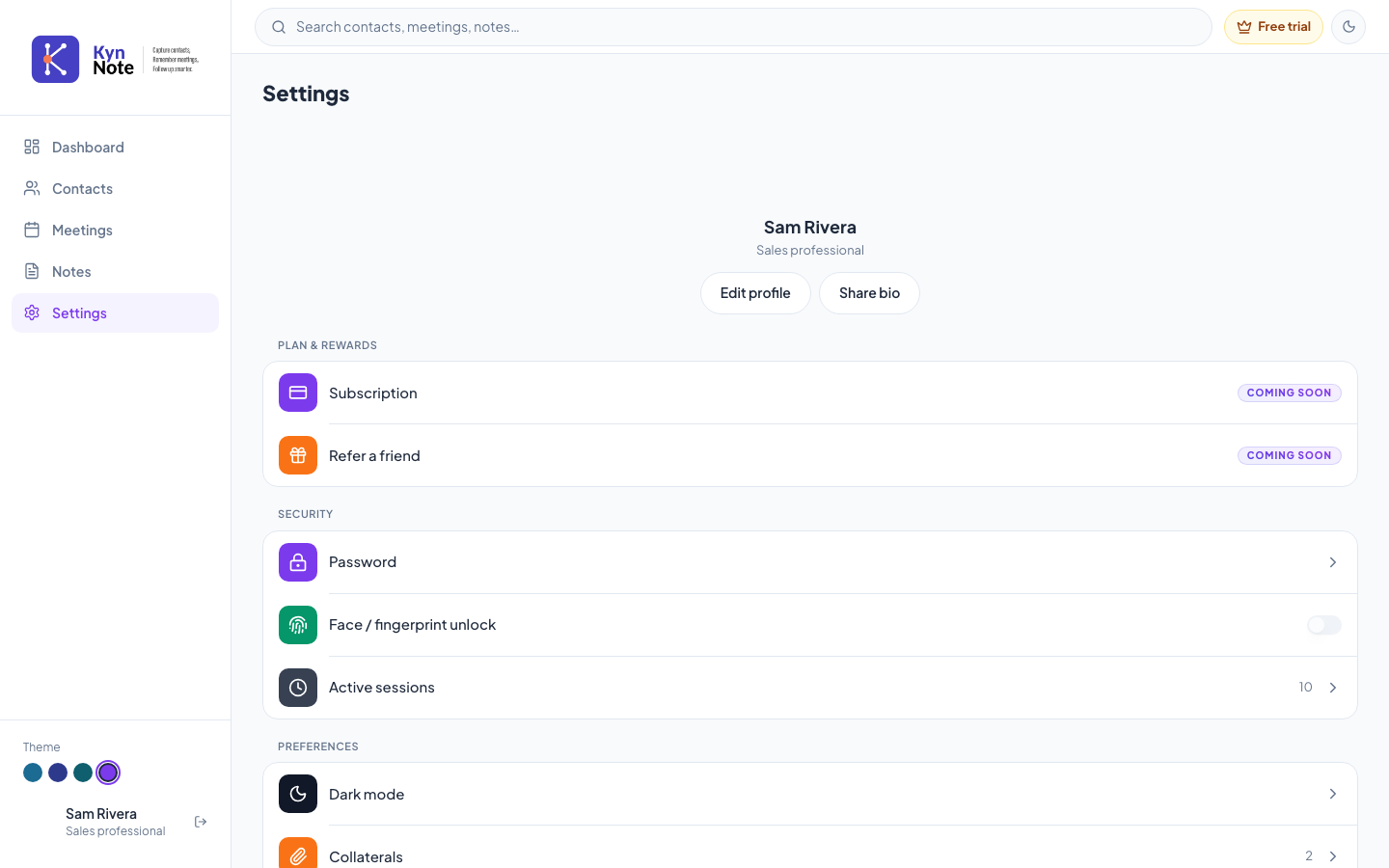Click Refer a friend COMING SOON badge
The width and height of the screenshot is (1389, 868).
pyautogui.click(x=1289, y=455)
